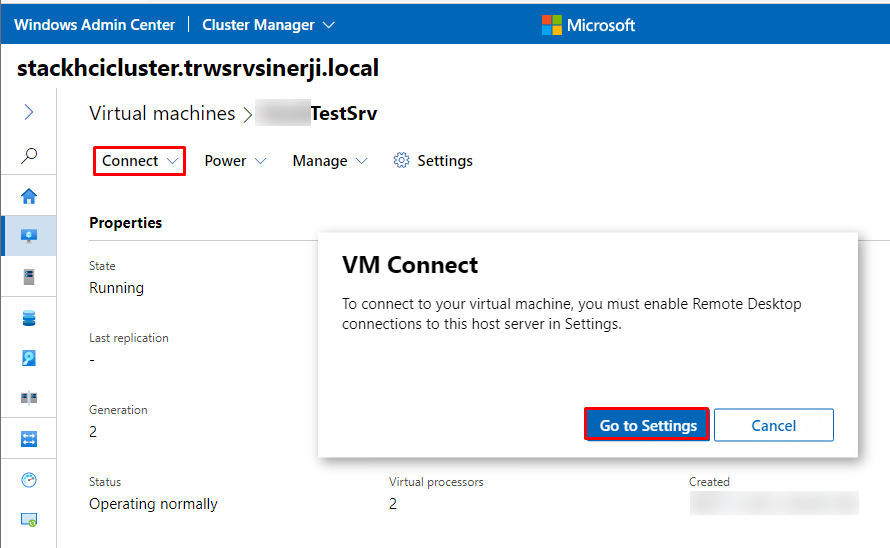Open the Drives sidebar icon

point(29,358)
